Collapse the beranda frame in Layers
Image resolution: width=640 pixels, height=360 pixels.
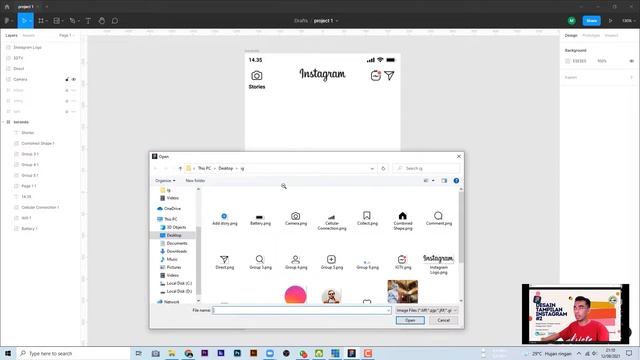click(4, 122)
